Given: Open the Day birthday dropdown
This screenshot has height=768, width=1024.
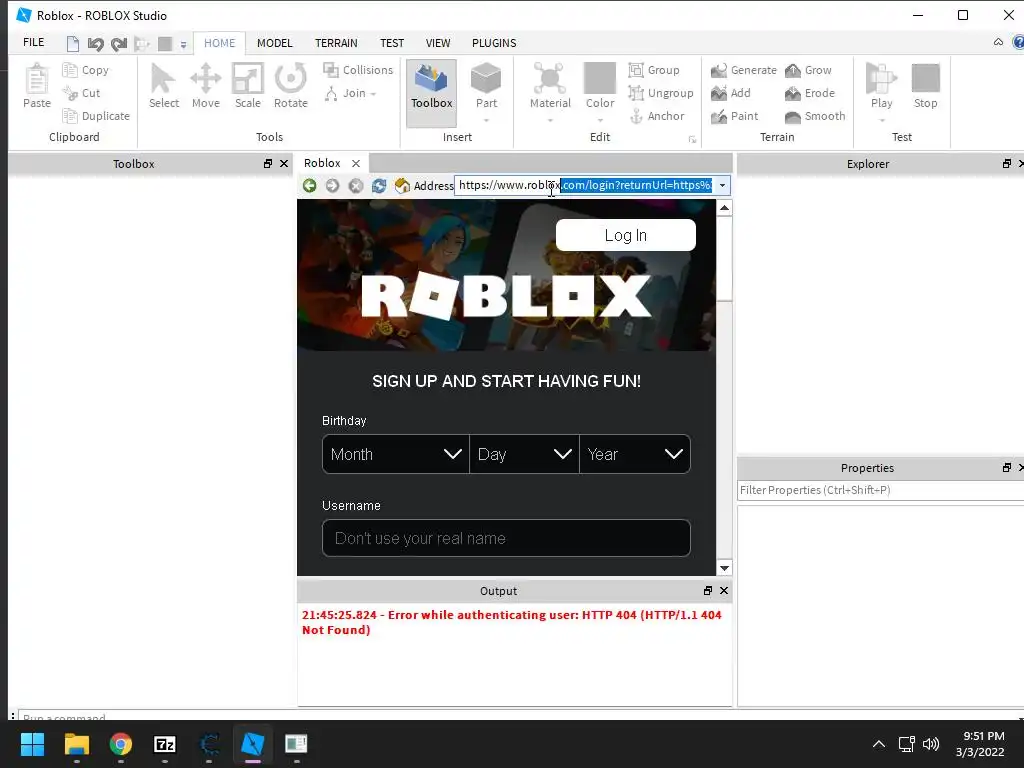Looking at the screenshot, I should click(524, 454).
